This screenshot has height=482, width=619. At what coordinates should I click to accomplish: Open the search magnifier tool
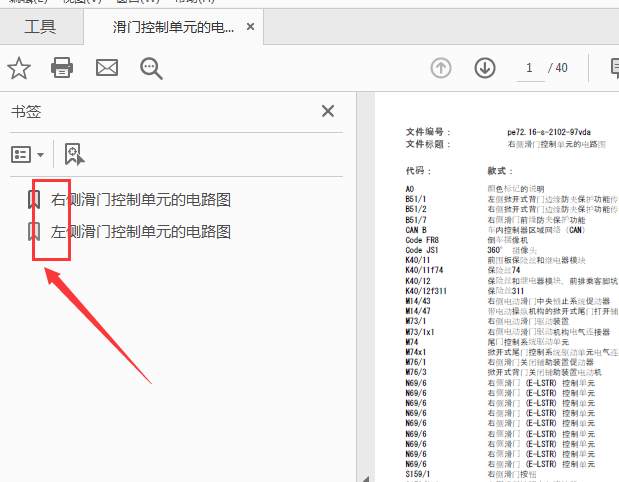151,69
